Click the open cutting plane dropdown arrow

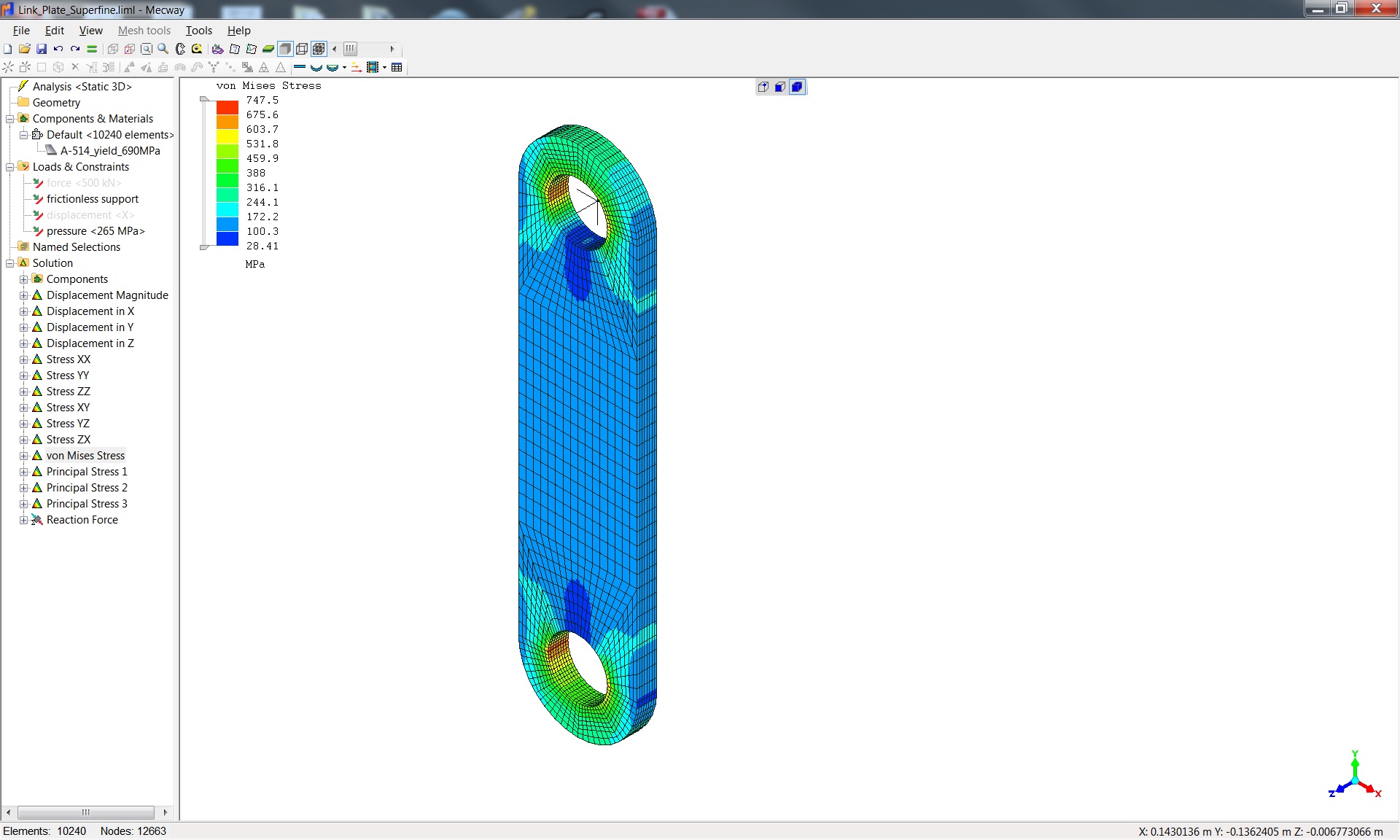(x=344, y=68)
